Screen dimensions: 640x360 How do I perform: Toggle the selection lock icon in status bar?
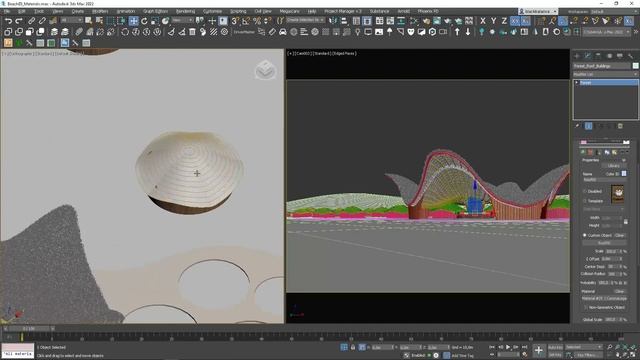[353, 347]
